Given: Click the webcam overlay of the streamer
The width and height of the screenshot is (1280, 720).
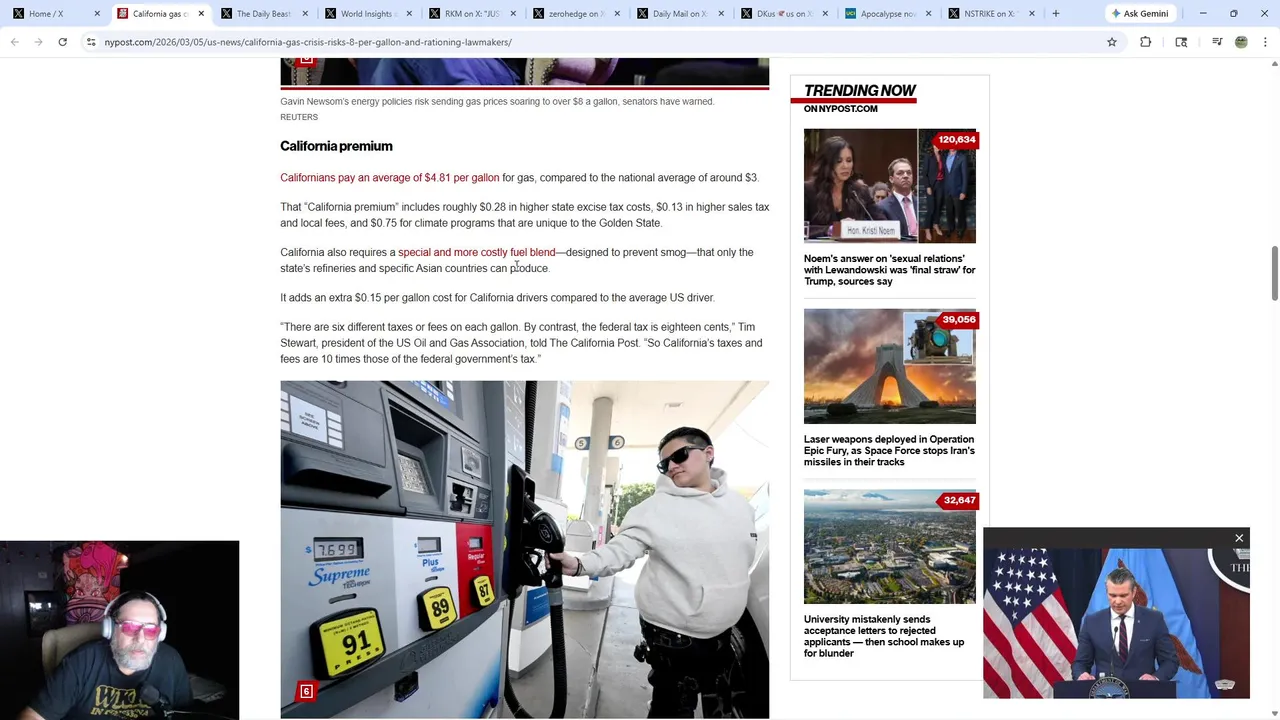Looking at the screenshot, I should coord(120,630).
